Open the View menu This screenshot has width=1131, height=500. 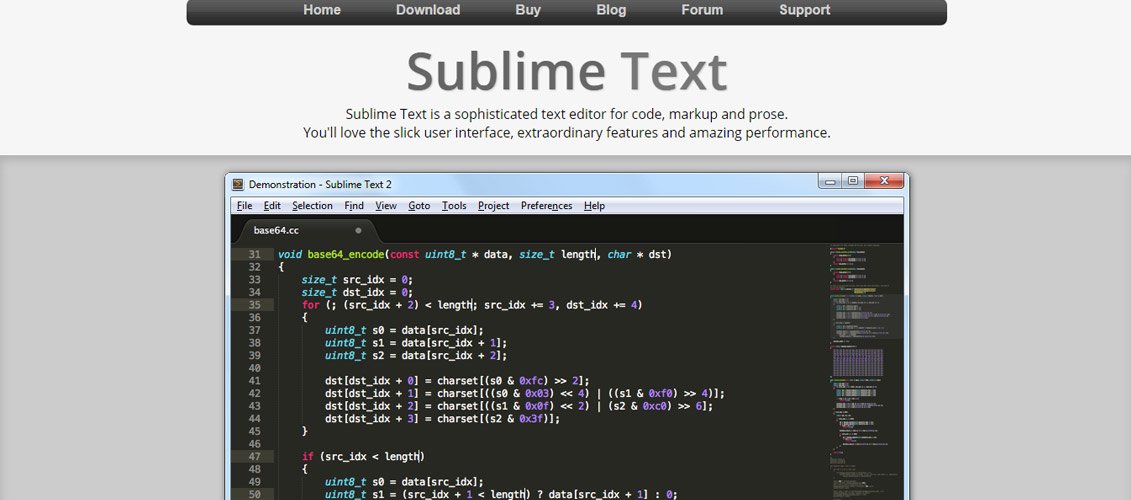click(x=386, y=206)
